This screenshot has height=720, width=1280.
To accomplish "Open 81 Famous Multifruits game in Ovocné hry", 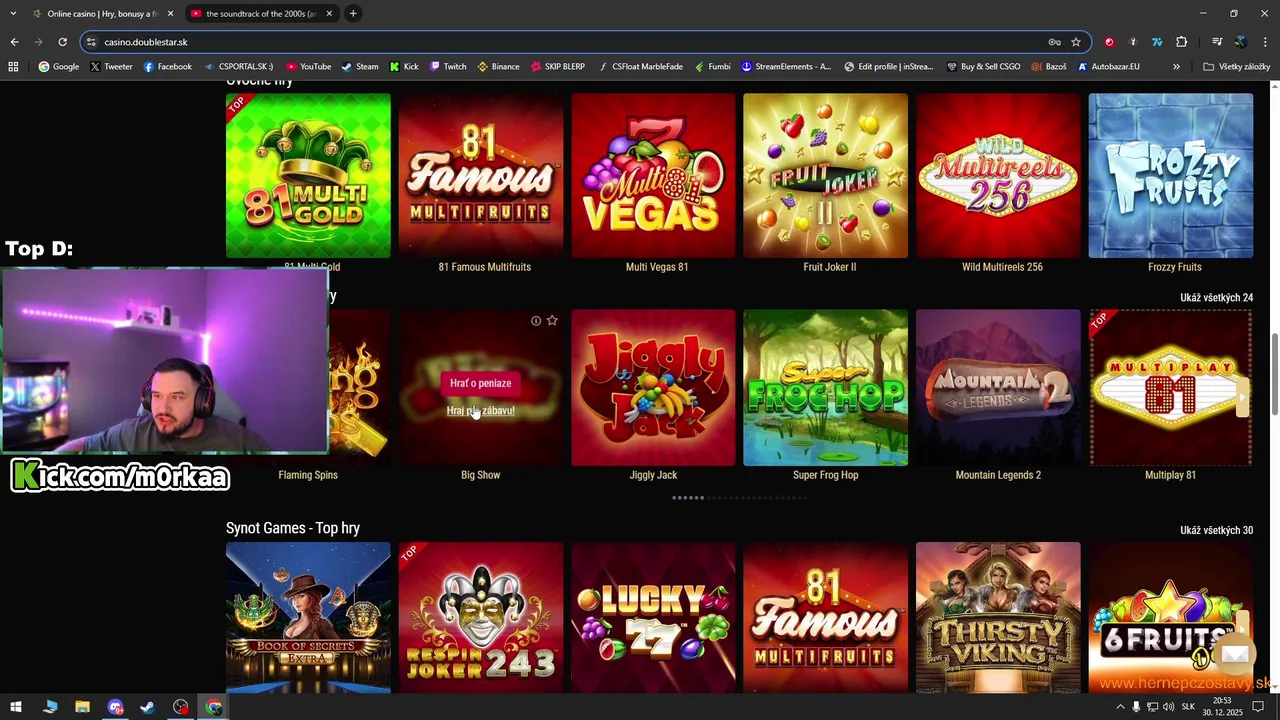I will pos(481,176).
